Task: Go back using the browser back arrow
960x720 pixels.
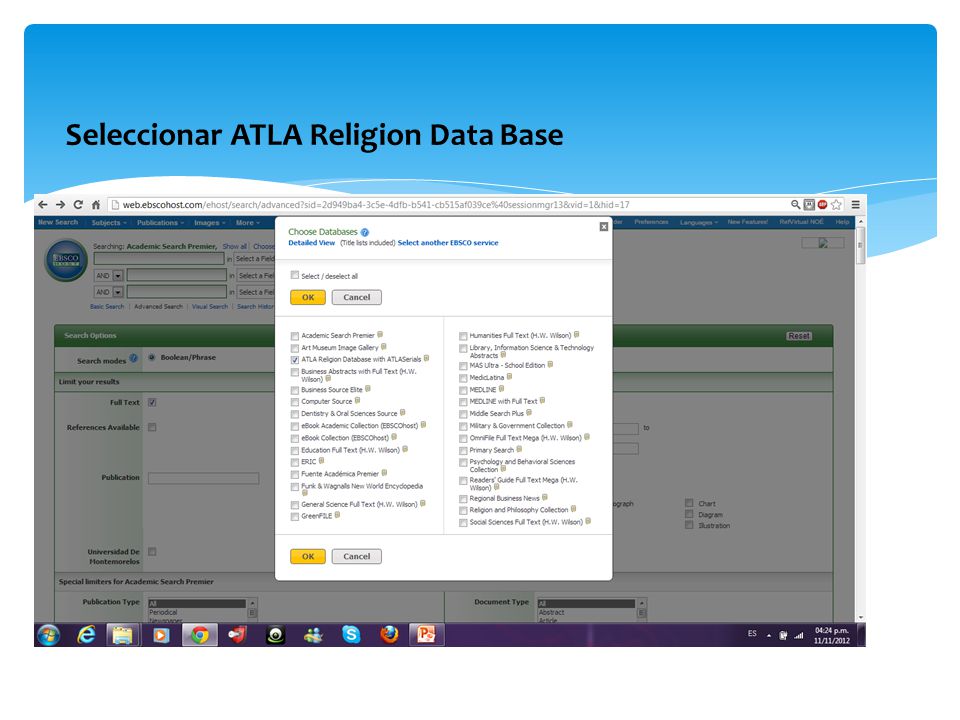Action: 42,205
